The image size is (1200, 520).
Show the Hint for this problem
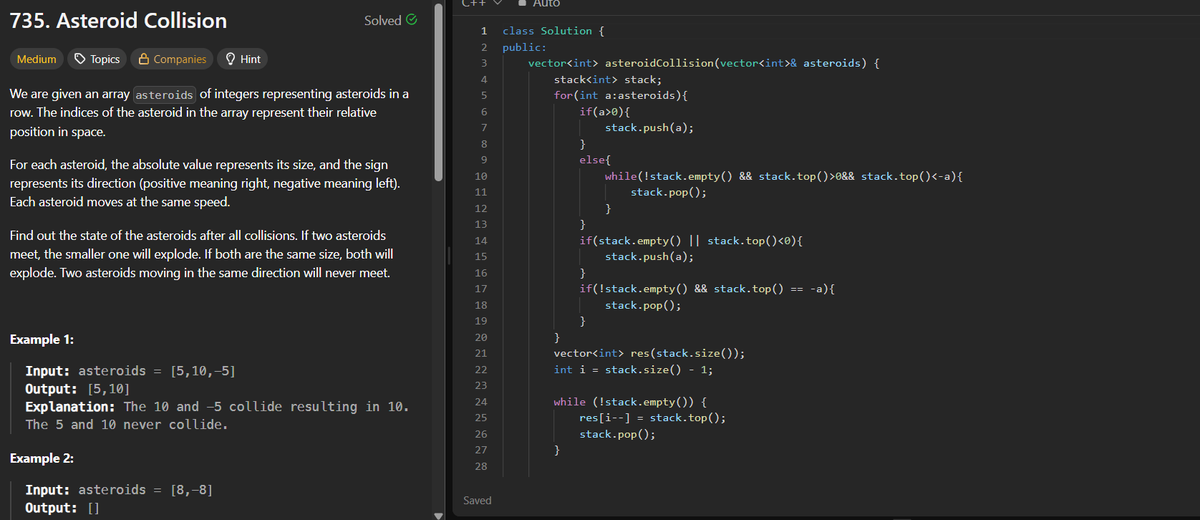click(243, 59)
